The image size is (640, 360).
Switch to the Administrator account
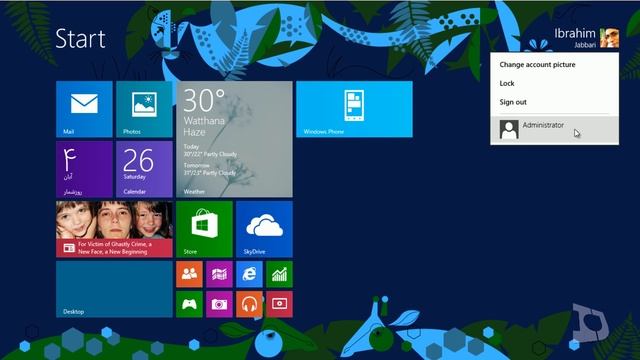click(554, 130)
